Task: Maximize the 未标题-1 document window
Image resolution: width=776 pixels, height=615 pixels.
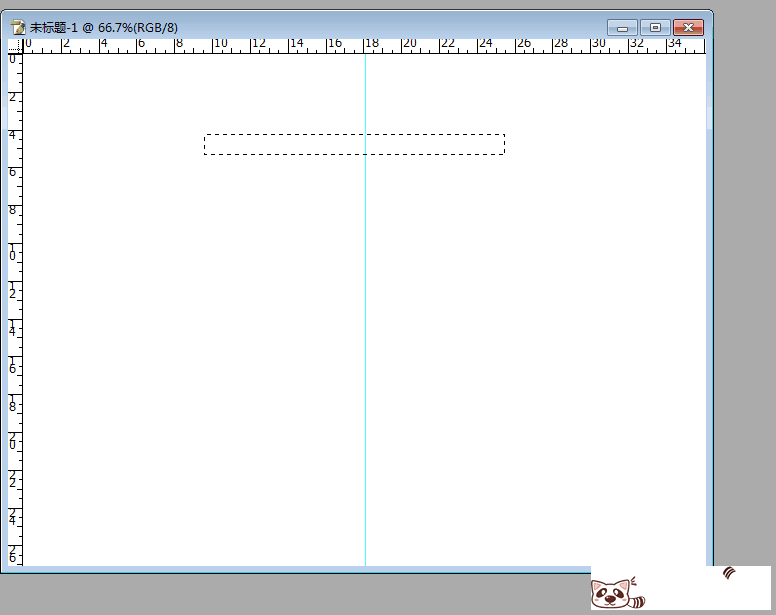Action: [655, 27]
